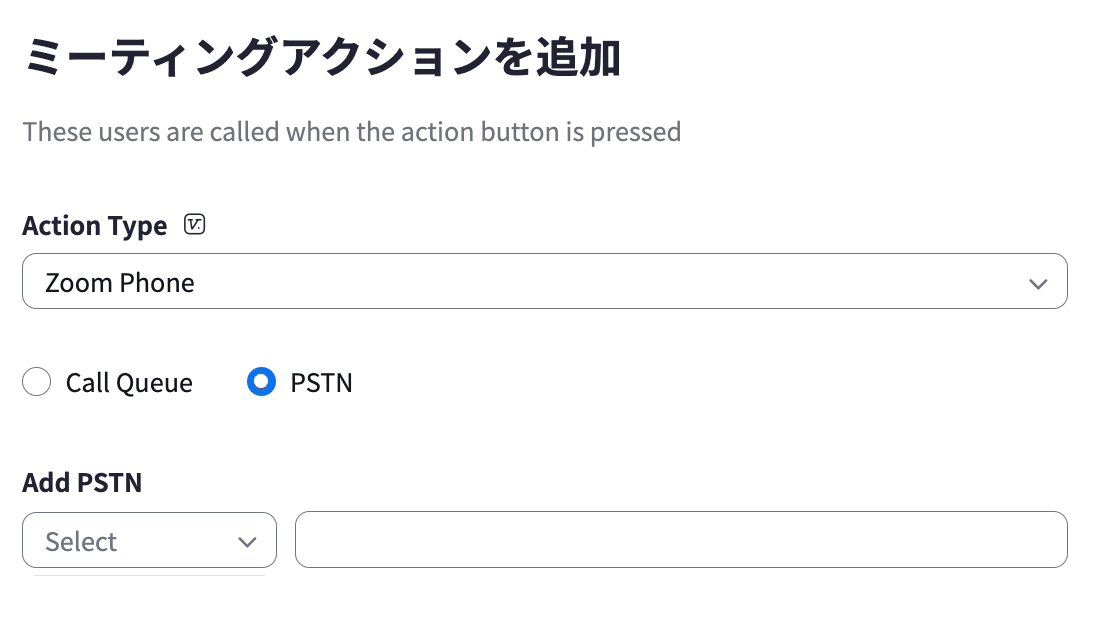
Task: Click the Call Queue label text
Action: pyautogui.click(x=129, y=383)
